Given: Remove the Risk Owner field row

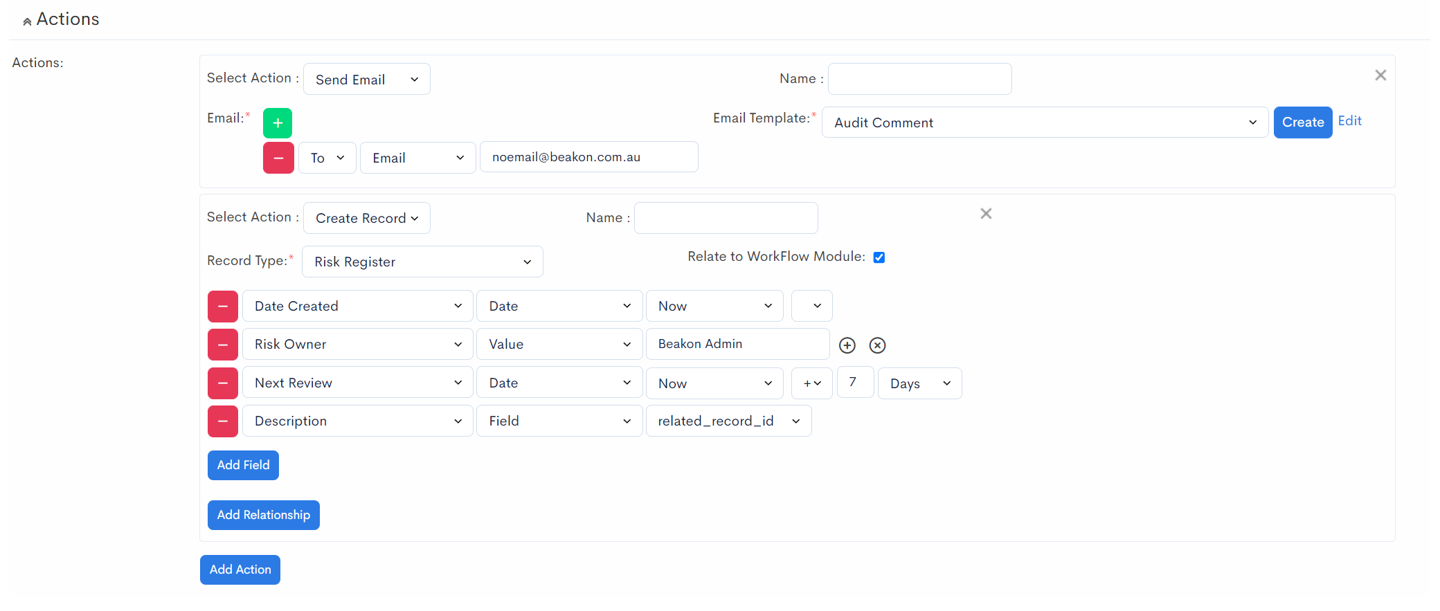Looking at the screenshot, I should [223, 344].
